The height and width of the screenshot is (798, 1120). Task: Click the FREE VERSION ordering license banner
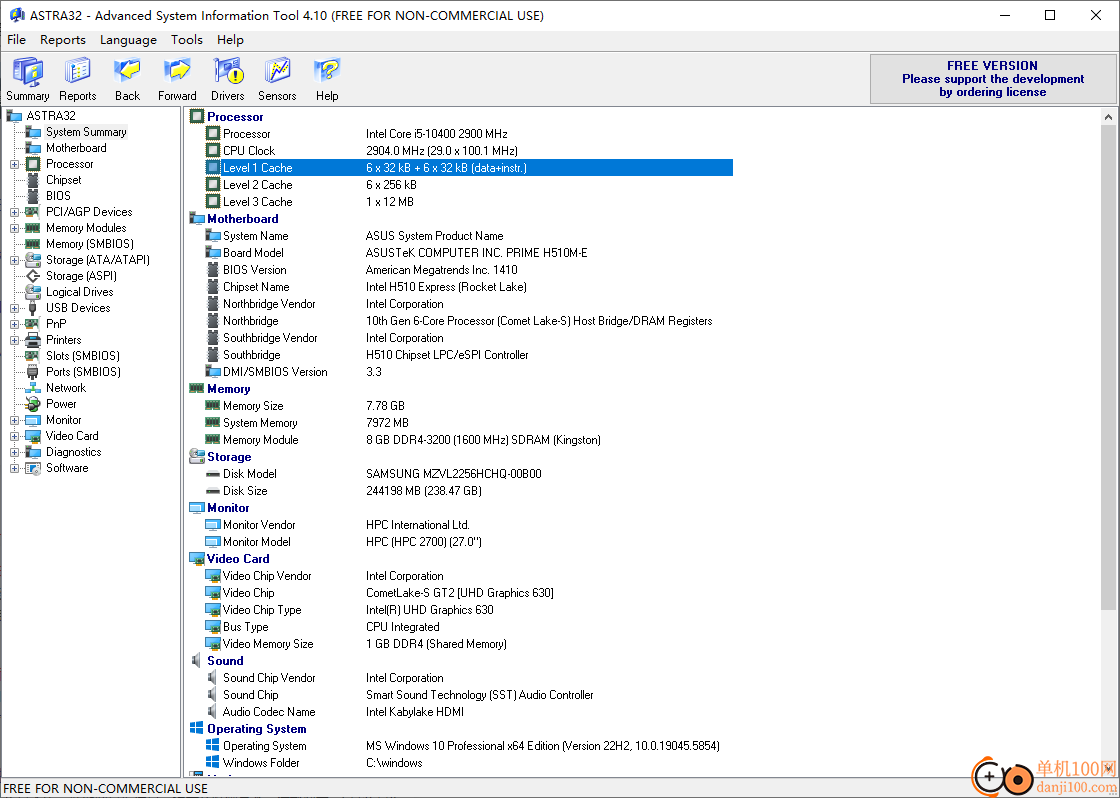992,79
